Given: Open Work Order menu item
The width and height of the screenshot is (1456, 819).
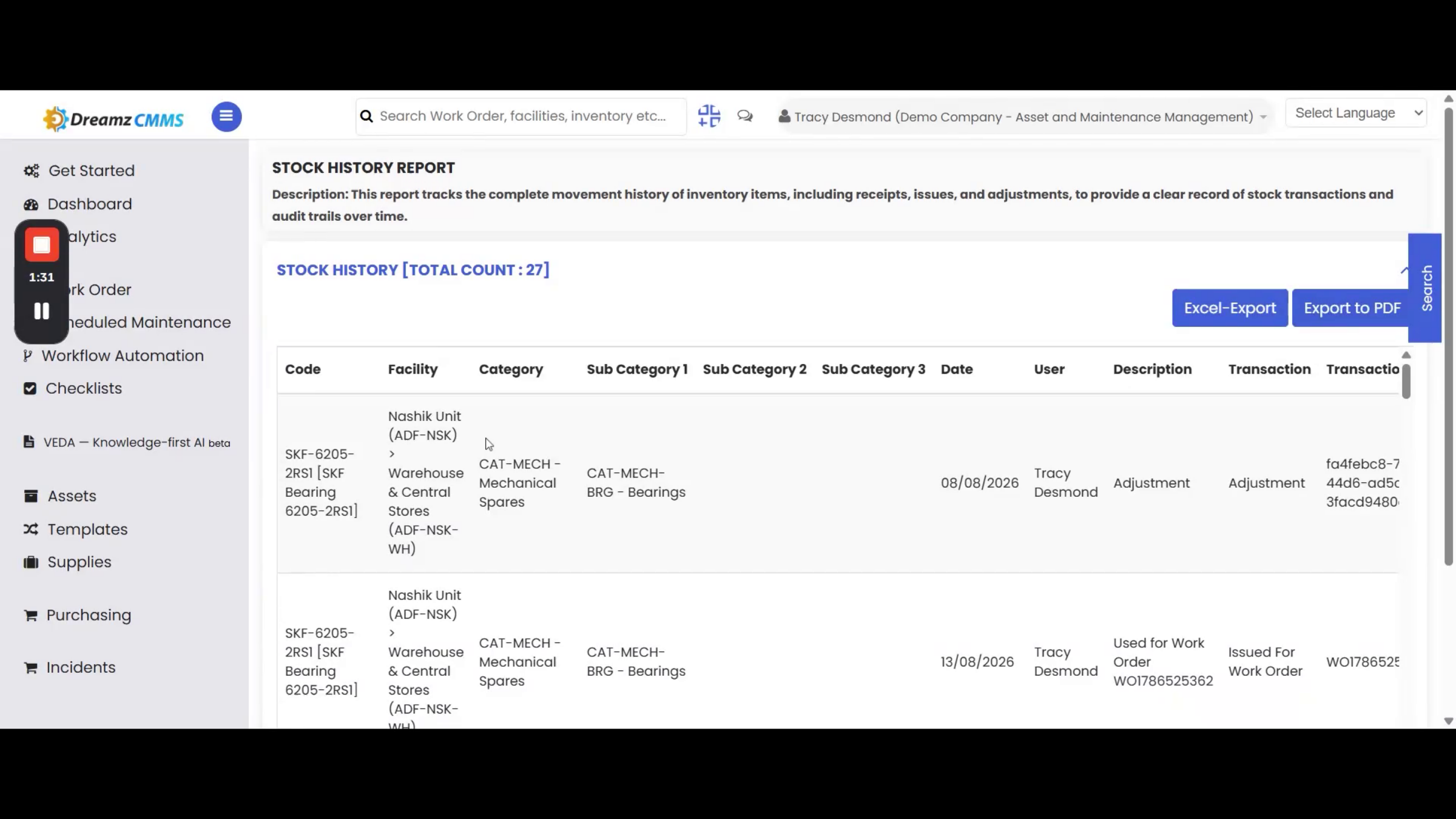Looking at the screenshot, I should coord(100,289).
